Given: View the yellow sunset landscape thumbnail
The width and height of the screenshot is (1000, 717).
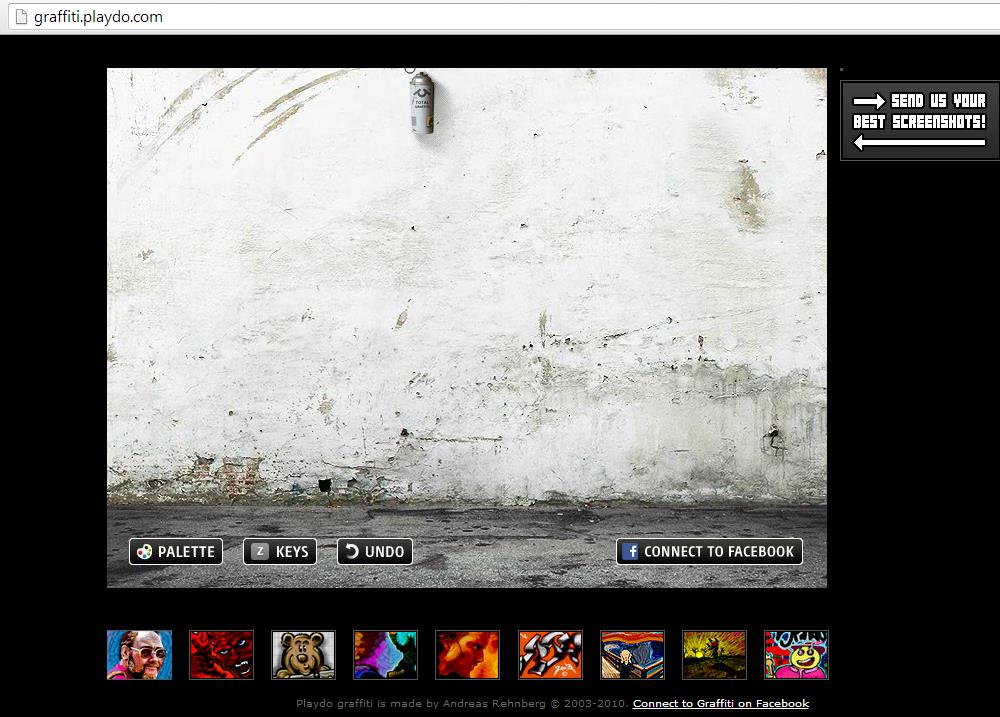Looking at the screenshot, I should pos(714,655).
